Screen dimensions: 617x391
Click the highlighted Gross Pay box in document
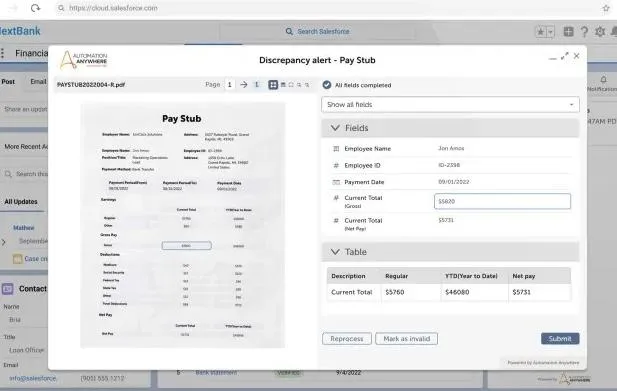[x=187, y=245]
